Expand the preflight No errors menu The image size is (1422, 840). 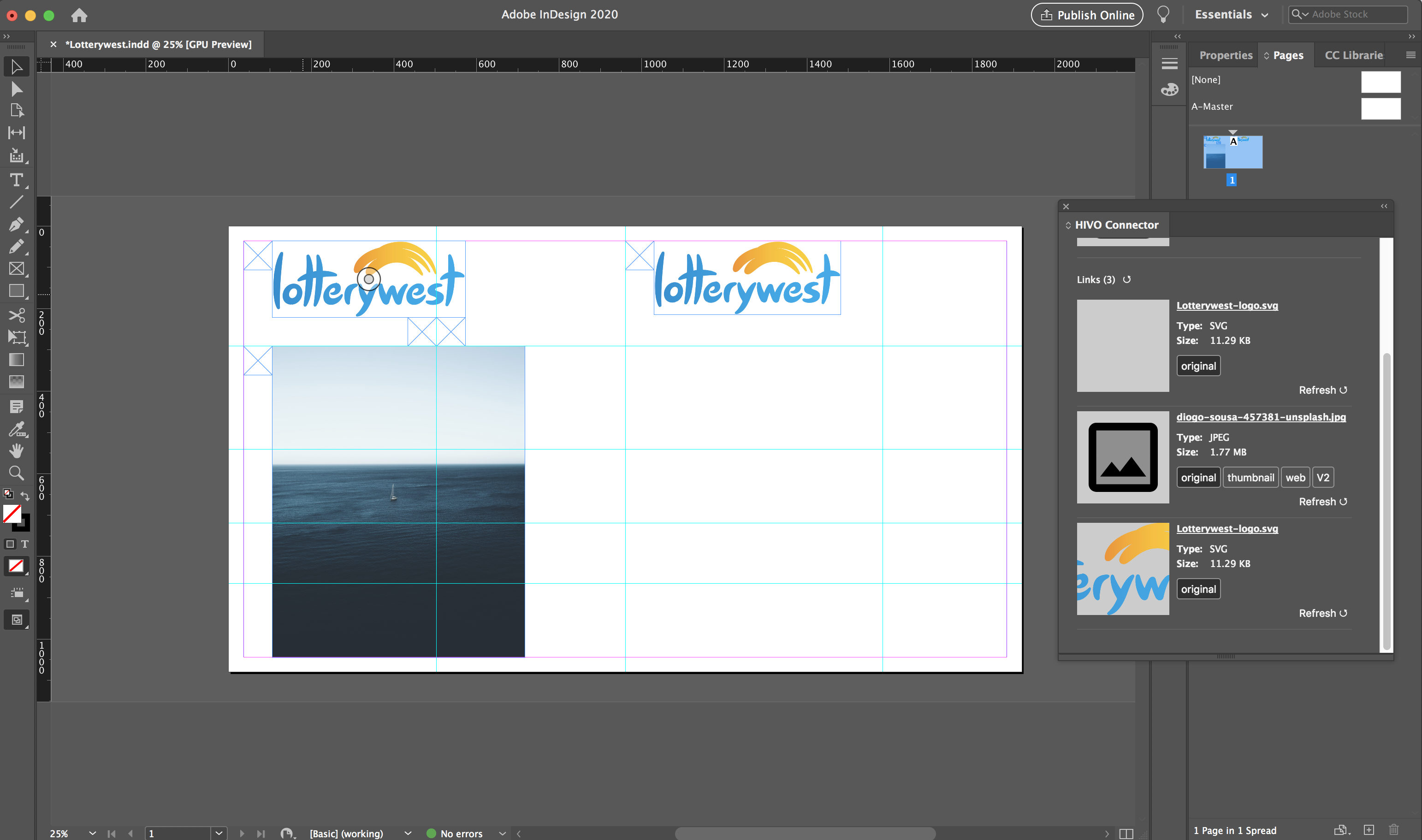point(502,833)
